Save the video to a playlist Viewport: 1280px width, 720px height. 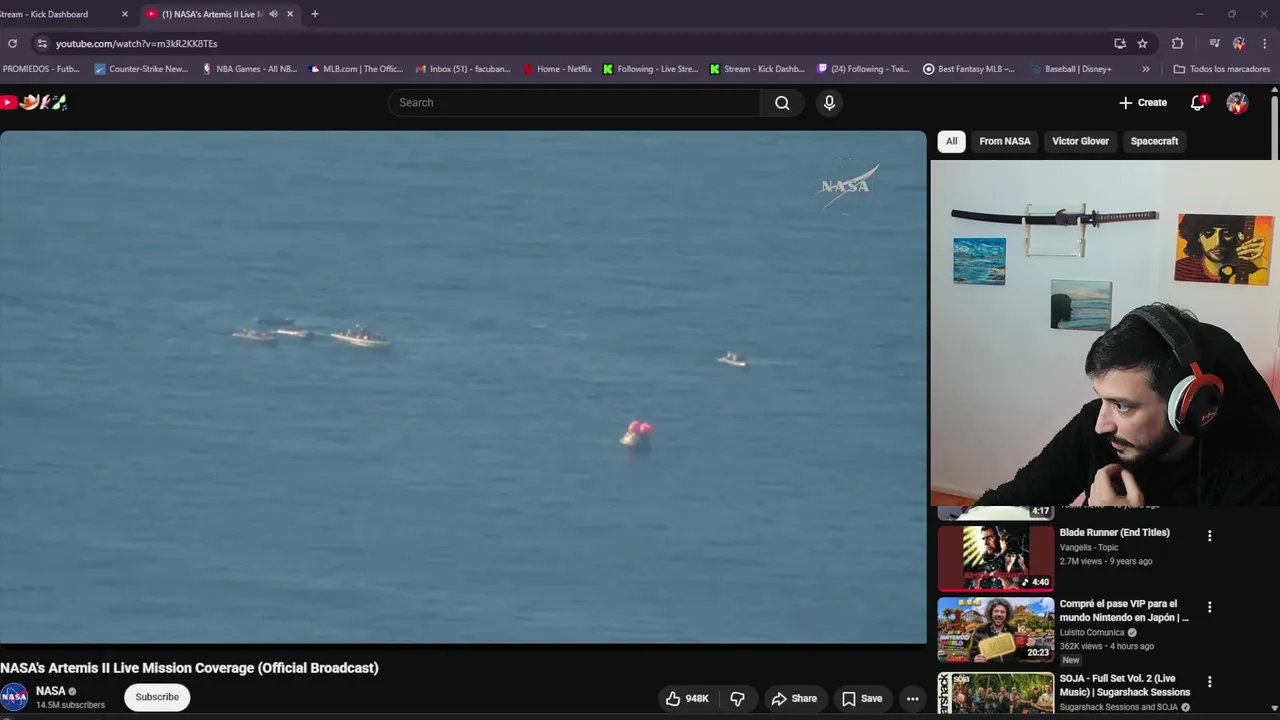pyautogui.click(x=861, y=698)
